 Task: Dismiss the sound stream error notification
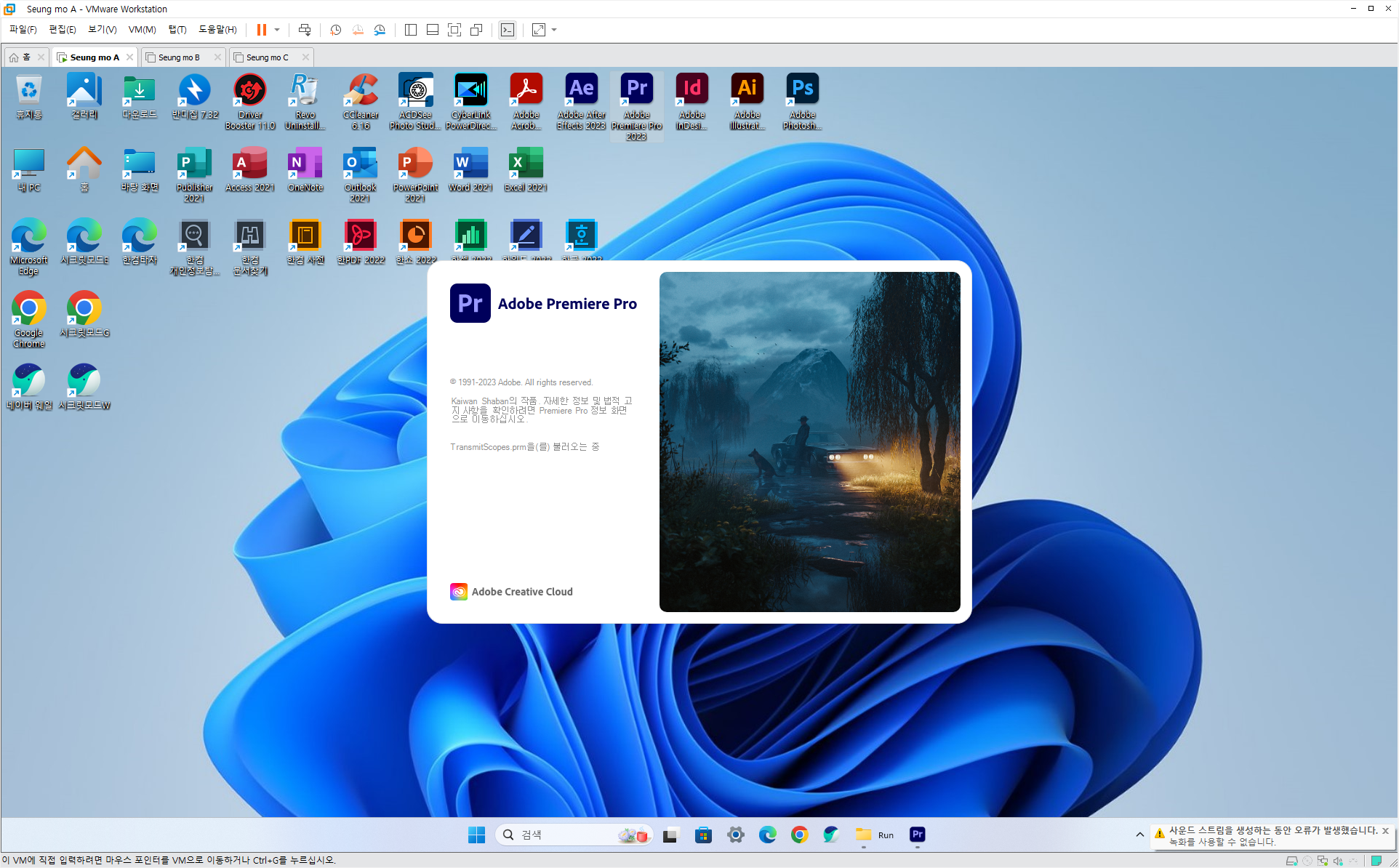[1385, 830]
